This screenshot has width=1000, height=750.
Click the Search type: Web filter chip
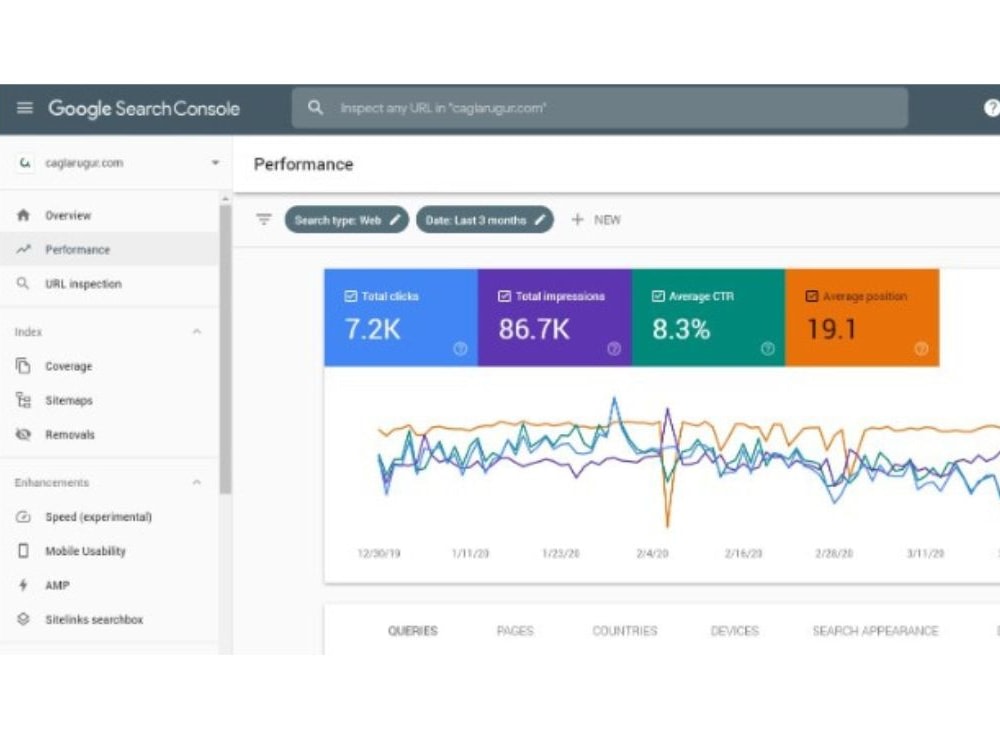346,219
